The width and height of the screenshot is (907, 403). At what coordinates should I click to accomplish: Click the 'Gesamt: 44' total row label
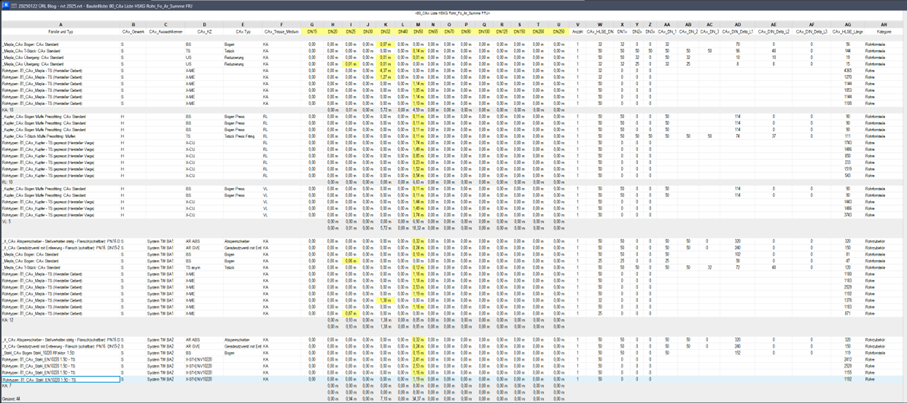10,398
